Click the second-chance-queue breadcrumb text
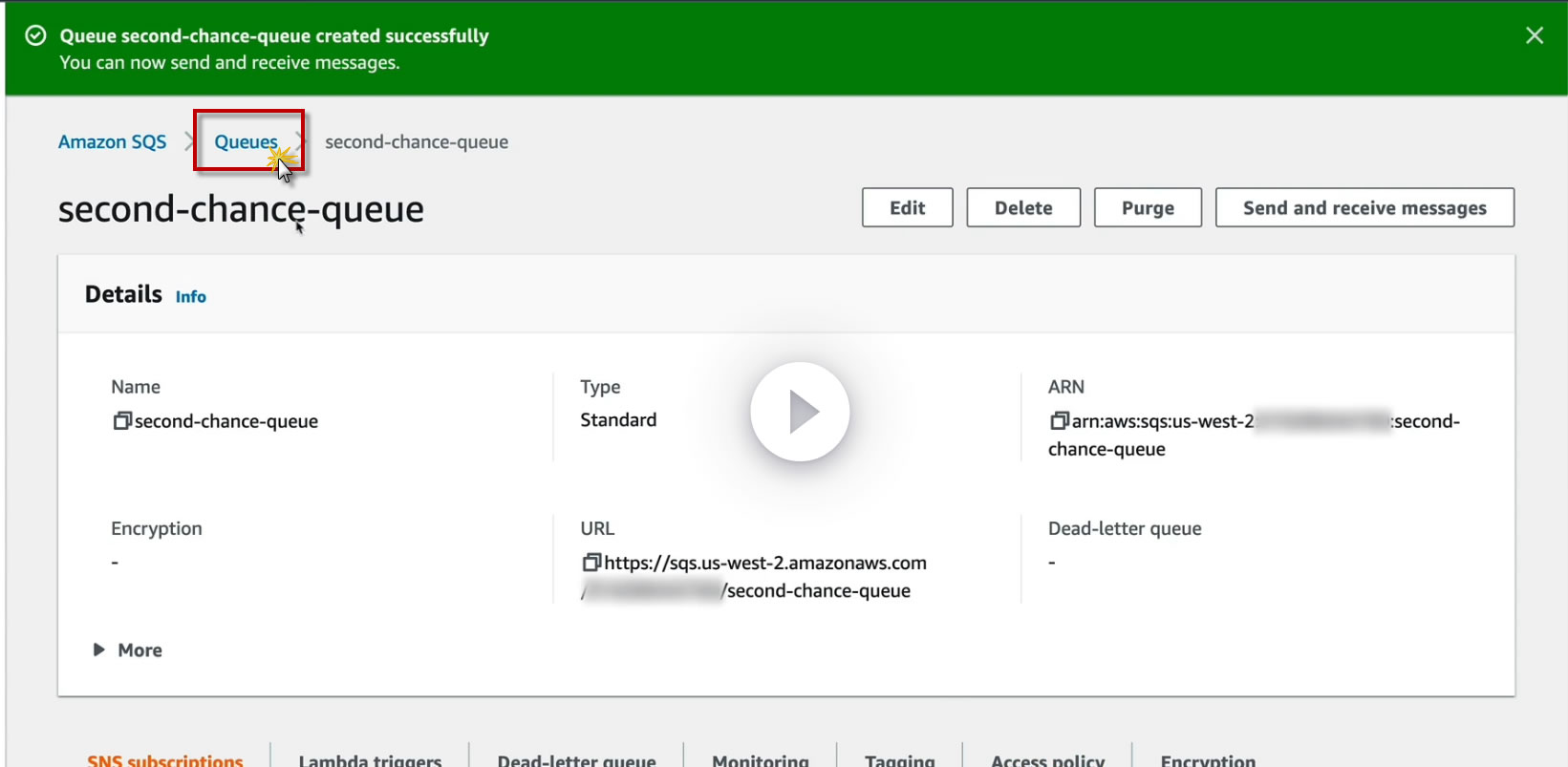This screenshot has width=1568, height=767. click(417, 142)
